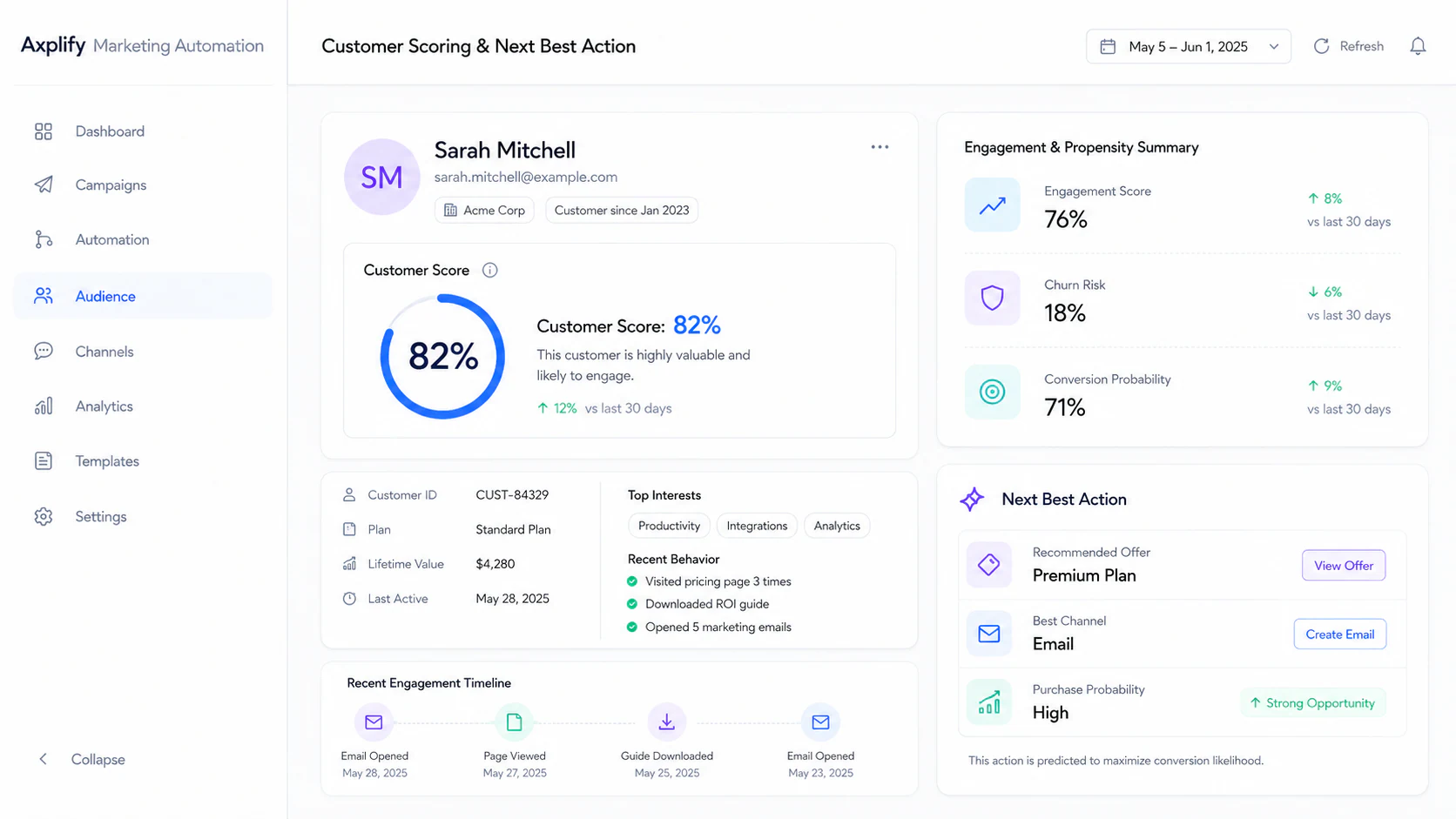
Task: Open the Automation section
Action: tap(143, 240)
